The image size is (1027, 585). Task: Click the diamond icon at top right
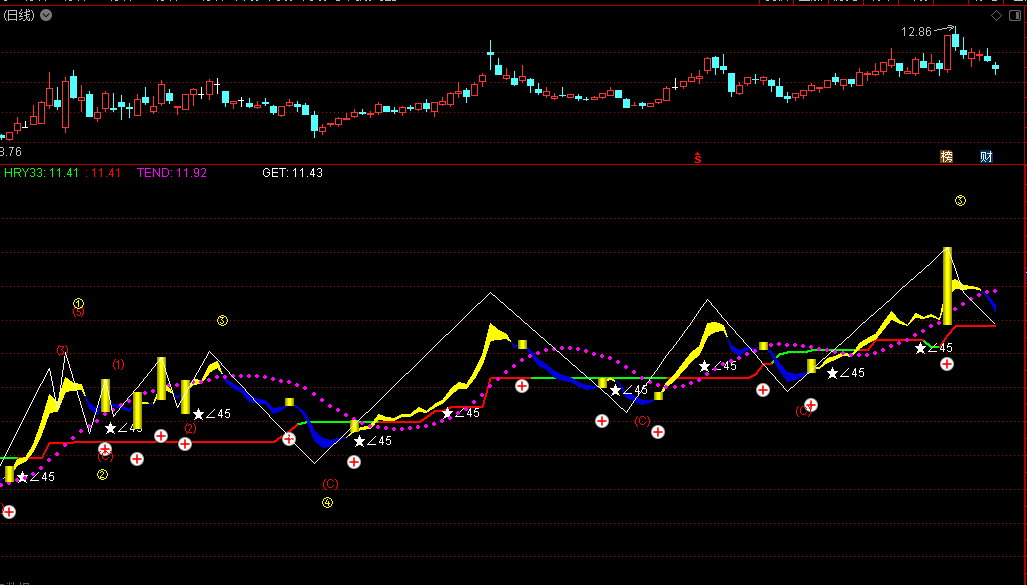(x=995, y=16)
